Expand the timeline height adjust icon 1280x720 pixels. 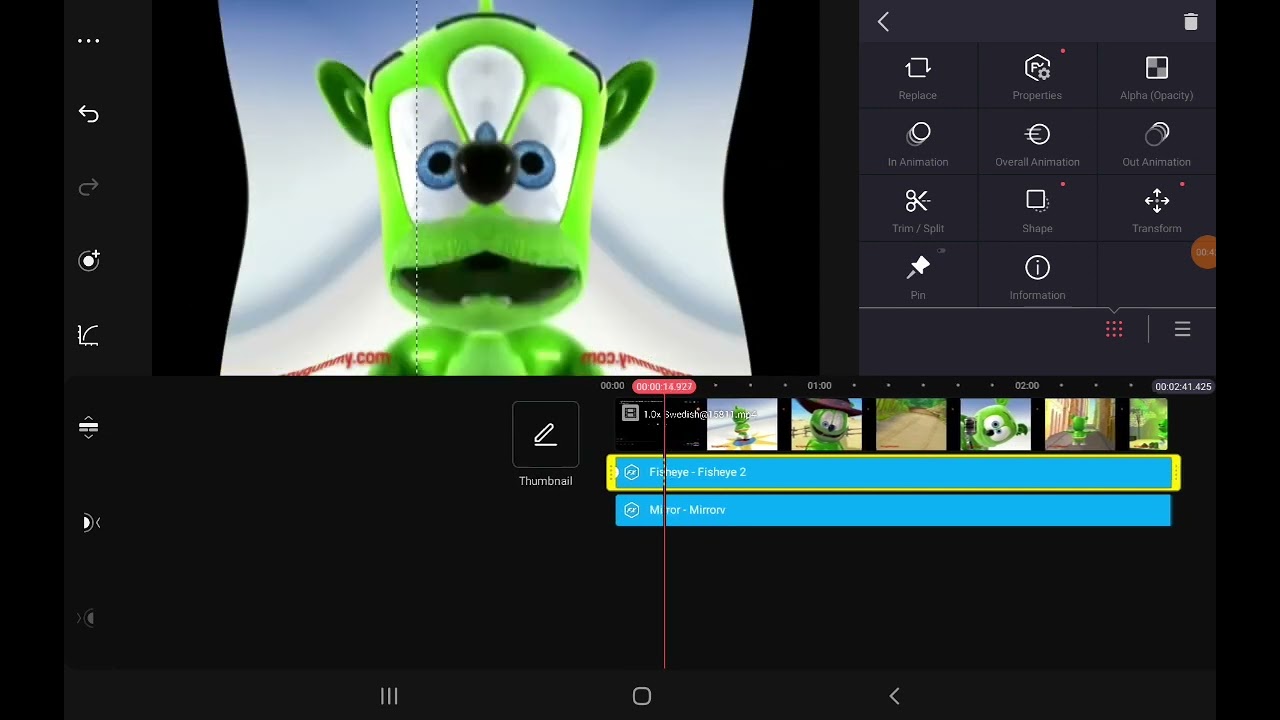tap(89, 428)
